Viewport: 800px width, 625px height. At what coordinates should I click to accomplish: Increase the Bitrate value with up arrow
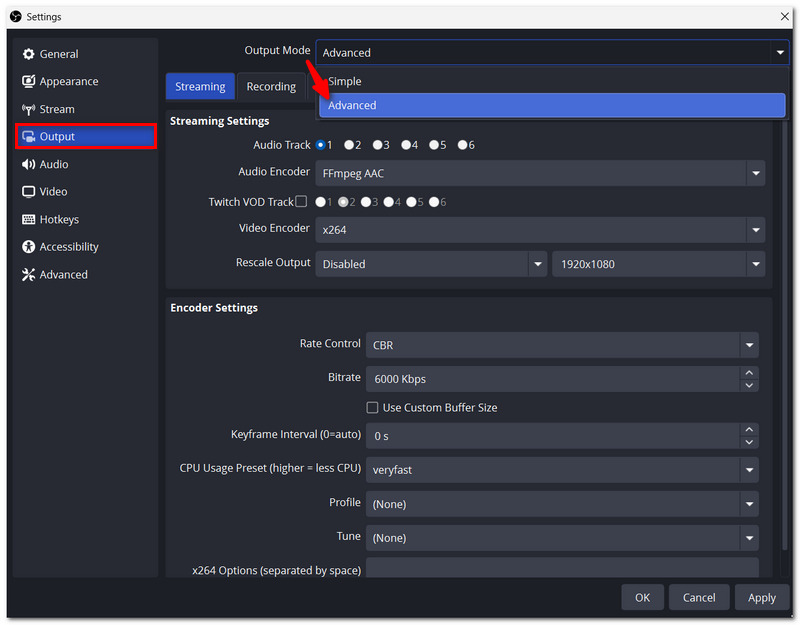pos(749,373)
